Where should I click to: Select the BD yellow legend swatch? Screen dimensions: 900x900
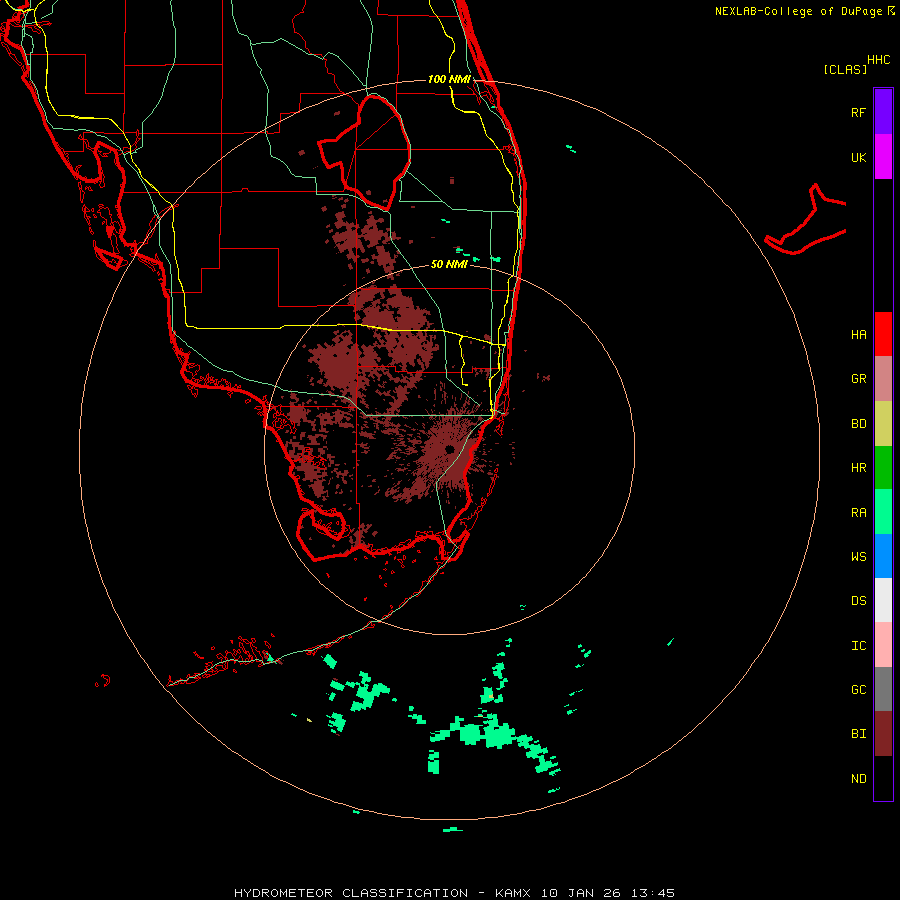[883, 424]
